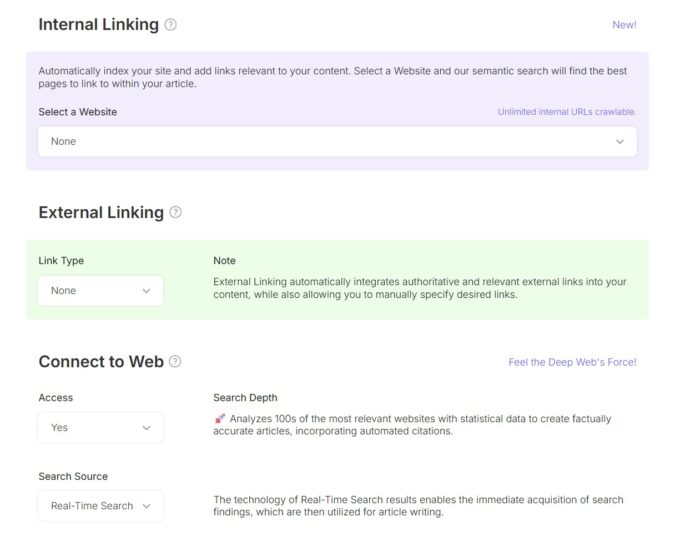This screenshot has height=542, width=675.
Task: Click the External Linking note text
Action: point(420,288)
